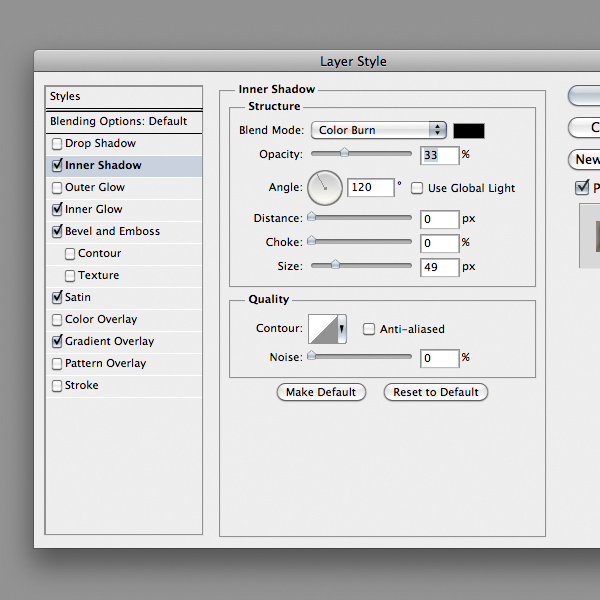Open the Bevel and Emboss settings label
The height and width of the screenshot is (600, 600).
pos(112,232)
